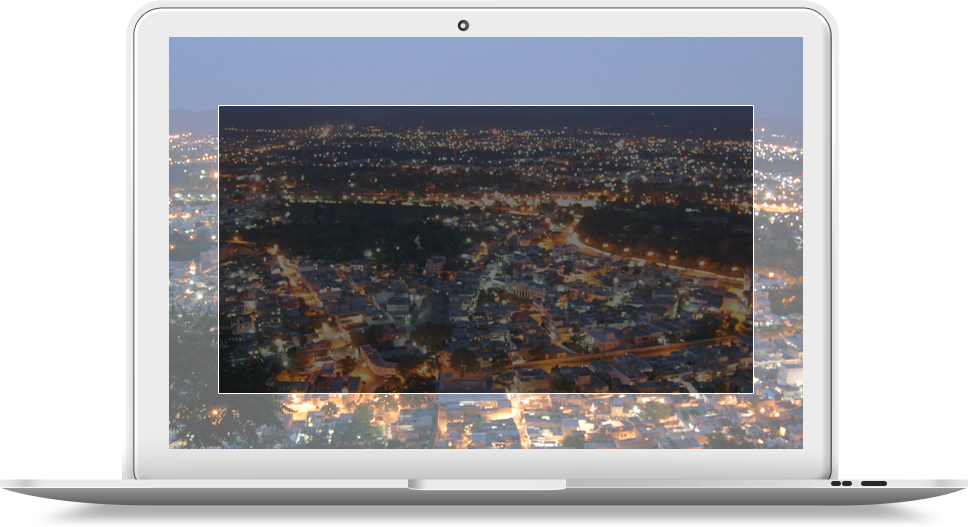The image size is (968, 527).
Task: Click the dimmed sky above the crop box
Action: pos(485,70)
